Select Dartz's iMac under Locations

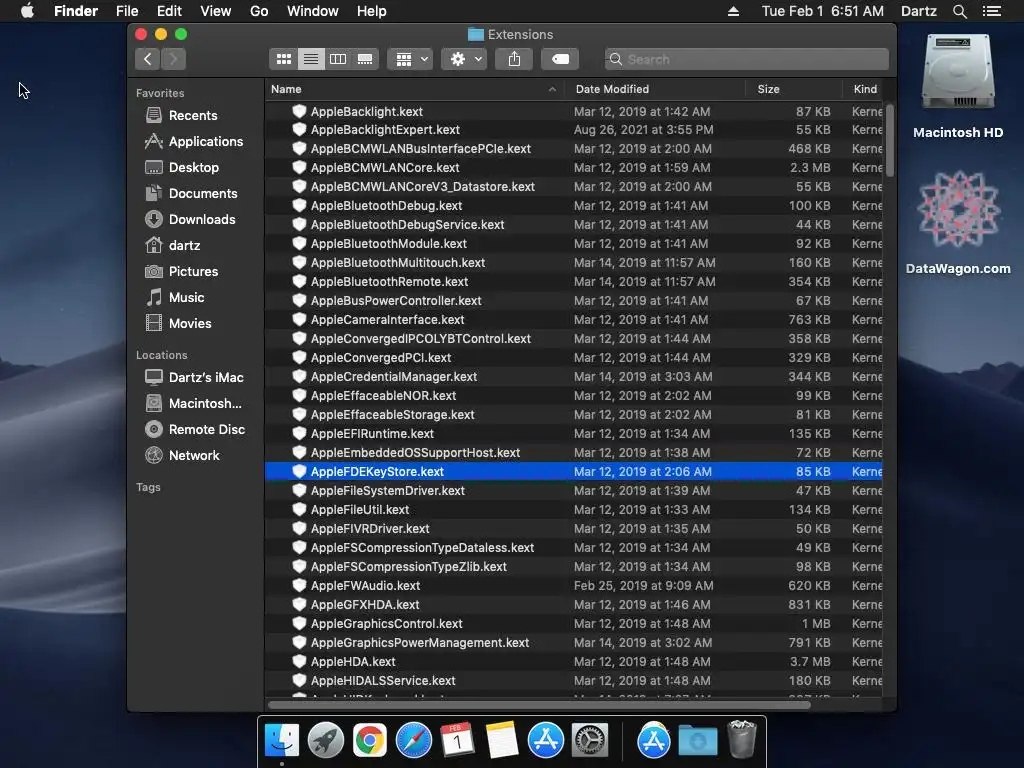tap(206, 378)
